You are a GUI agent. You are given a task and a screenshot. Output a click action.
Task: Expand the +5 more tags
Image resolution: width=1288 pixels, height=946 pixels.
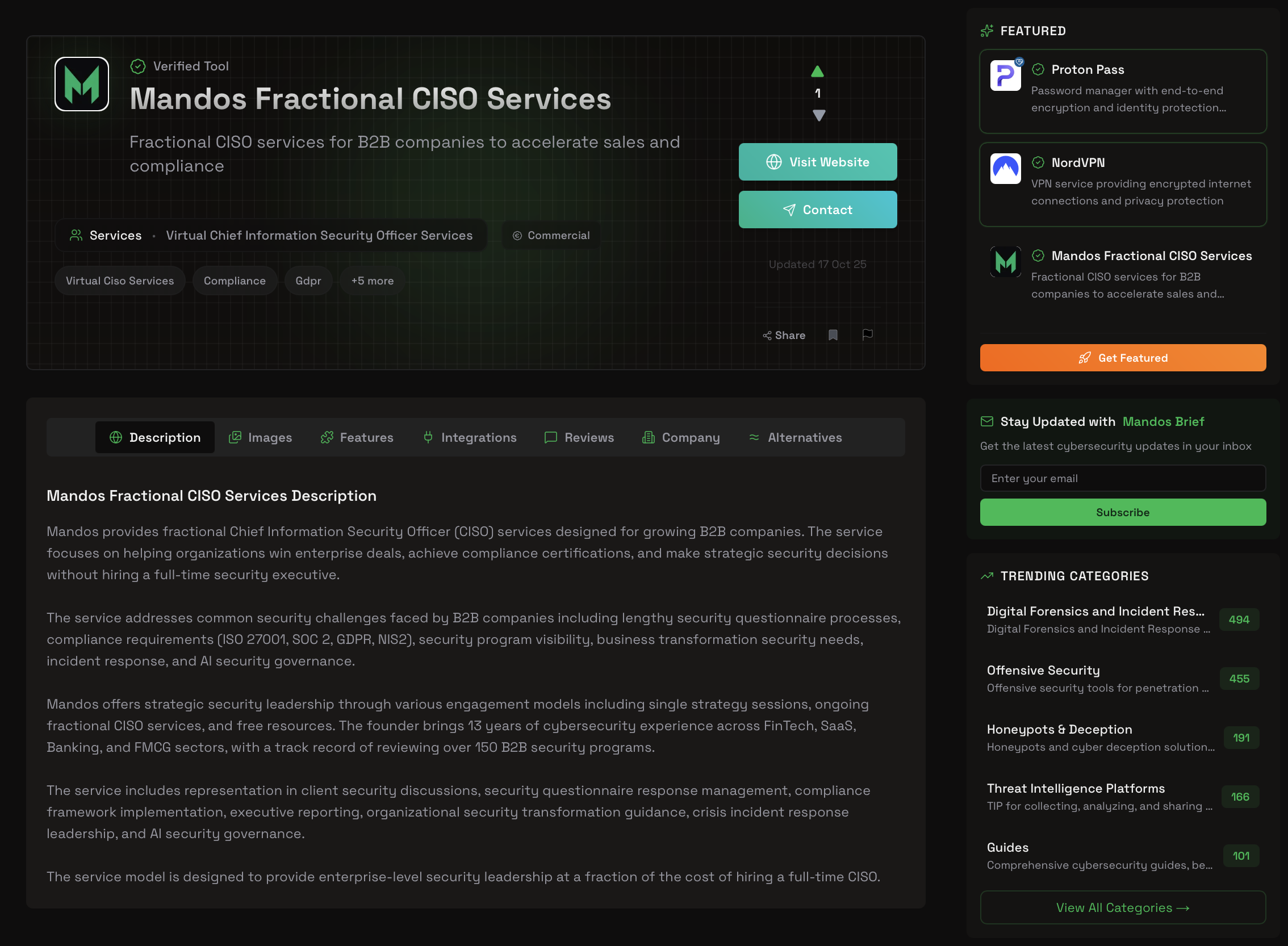[x=372, y=281]
